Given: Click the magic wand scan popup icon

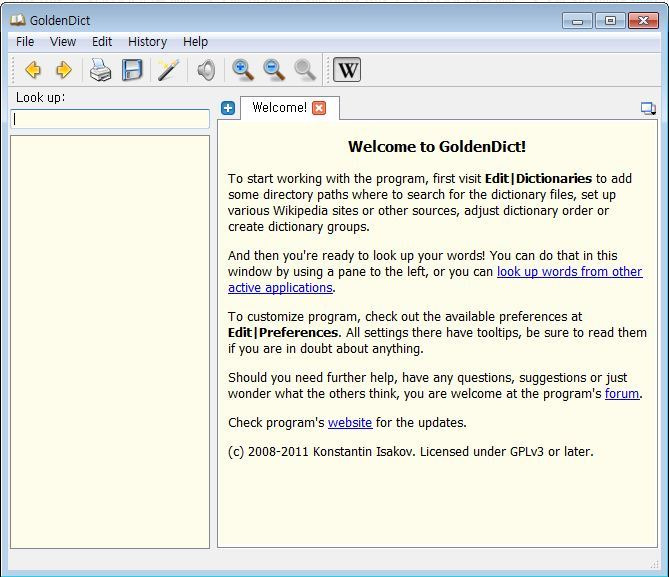Looking at the screenshot, I should click(x=168, y=70).
